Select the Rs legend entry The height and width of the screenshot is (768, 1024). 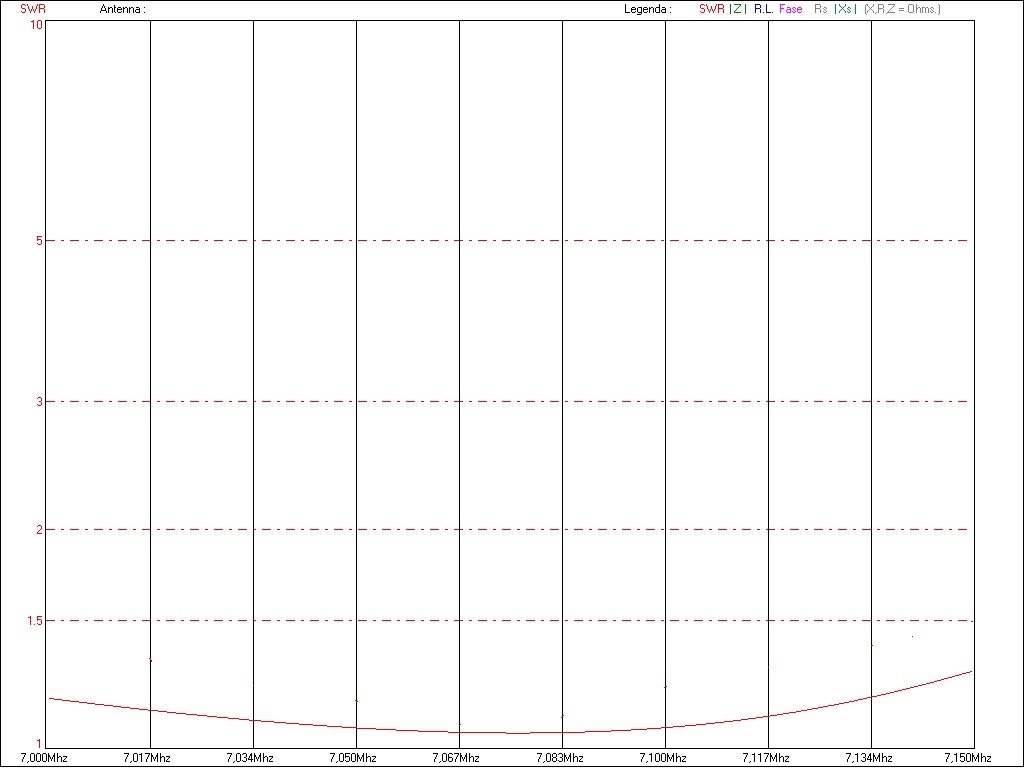pyautogui.click(x=821, y=9)
